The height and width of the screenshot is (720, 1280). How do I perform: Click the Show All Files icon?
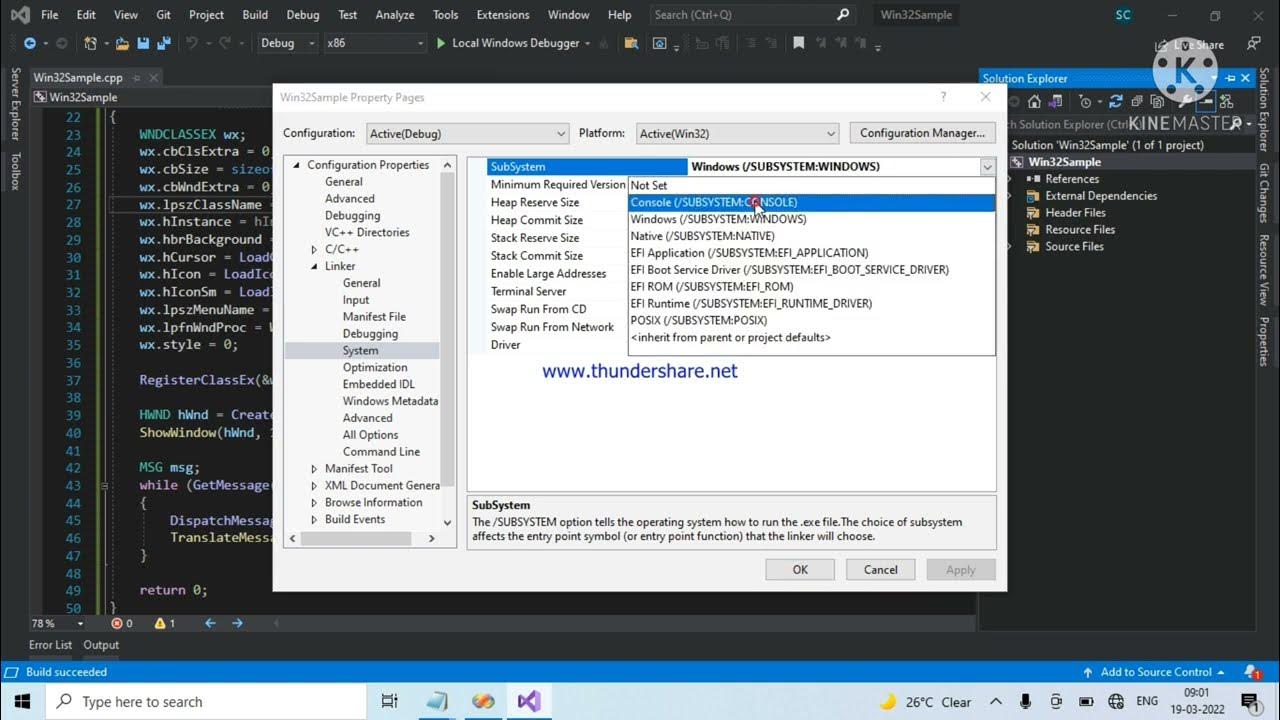click(1156, 101)
